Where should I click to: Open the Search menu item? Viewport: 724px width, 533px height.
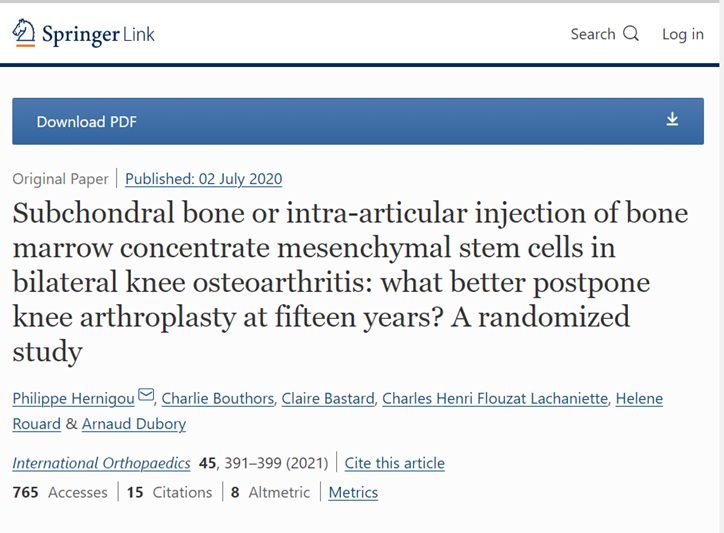(x=604, y=34)
